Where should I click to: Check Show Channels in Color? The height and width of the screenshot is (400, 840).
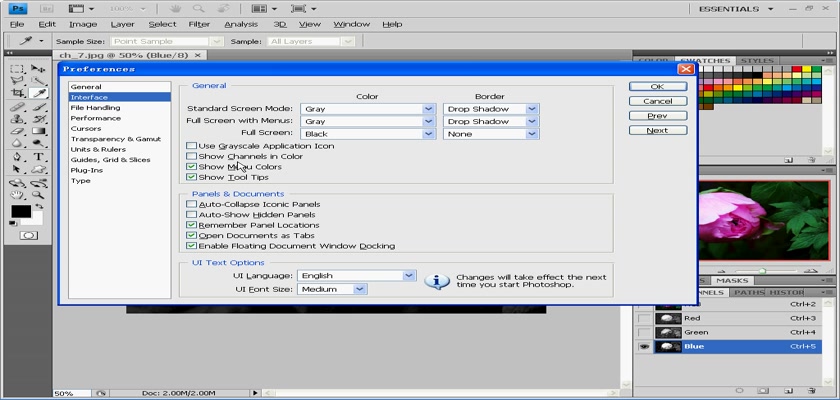point(191,156)
